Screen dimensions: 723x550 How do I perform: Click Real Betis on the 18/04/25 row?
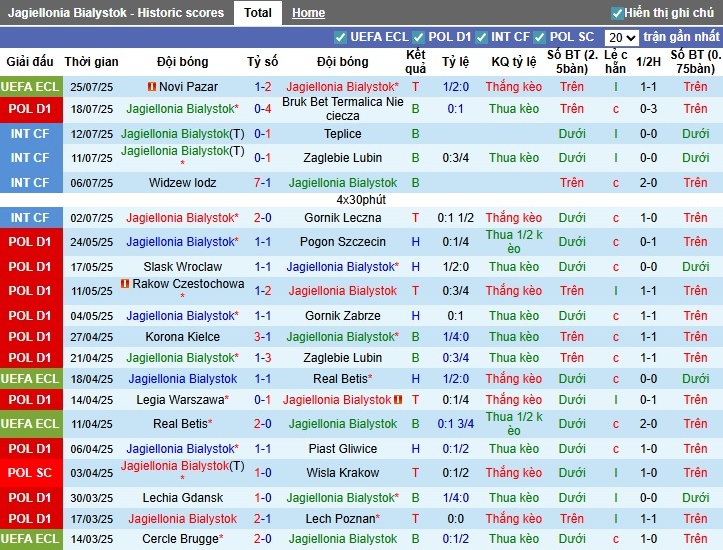[x=340, y=378]
